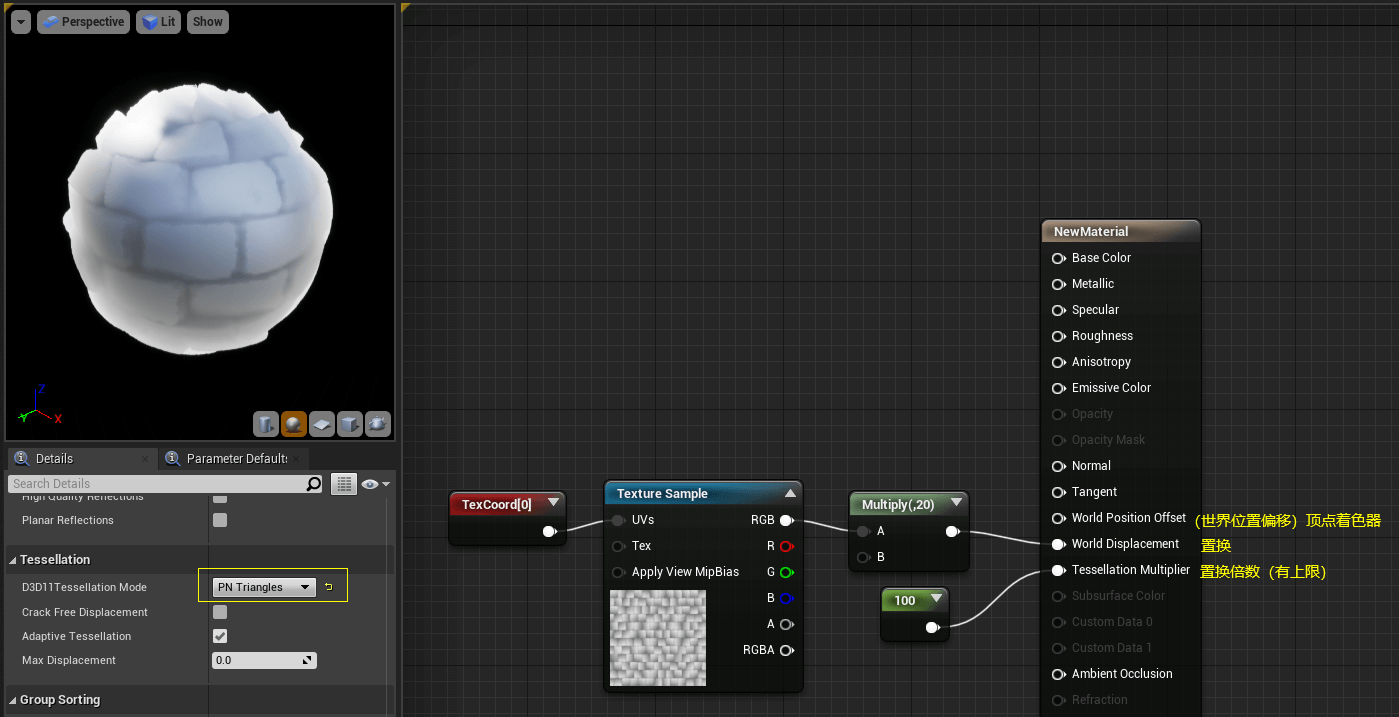The width and height of the screenshot is (1399, 717).
Task: Click the Texture Sample RGB output pin
Action: coord(786,520)
